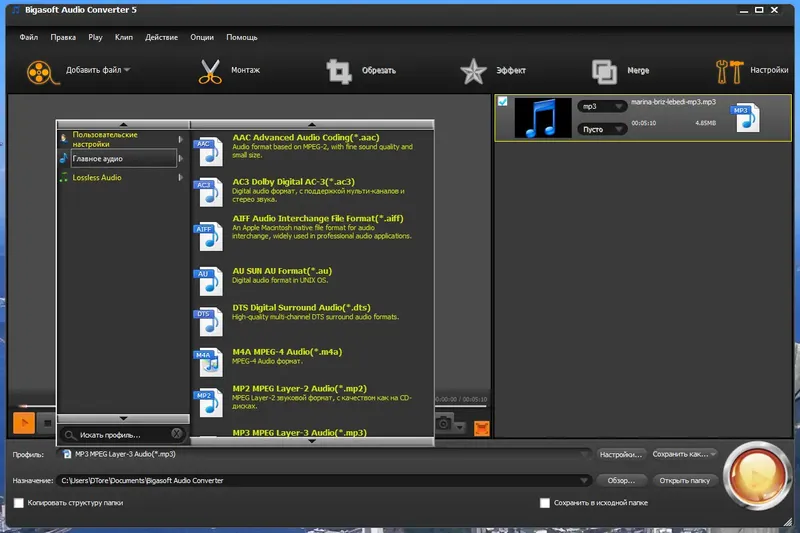Open the Эффект star icon
This screenshot has height=533, width=800.
[473, 71]
